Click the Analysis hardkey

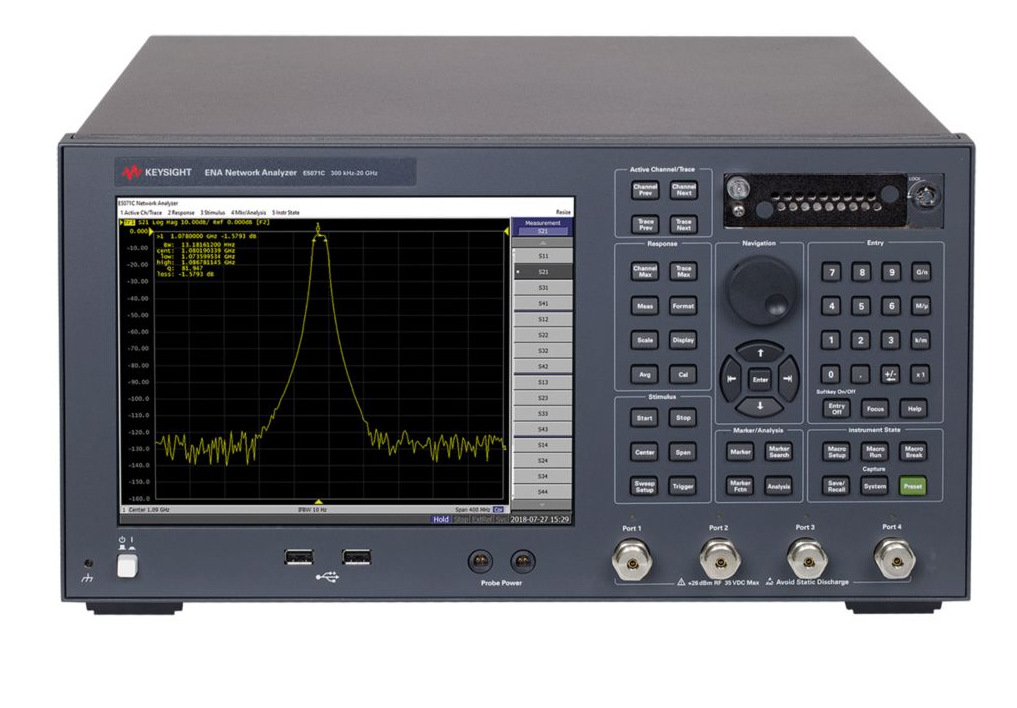tap(778, 486)
